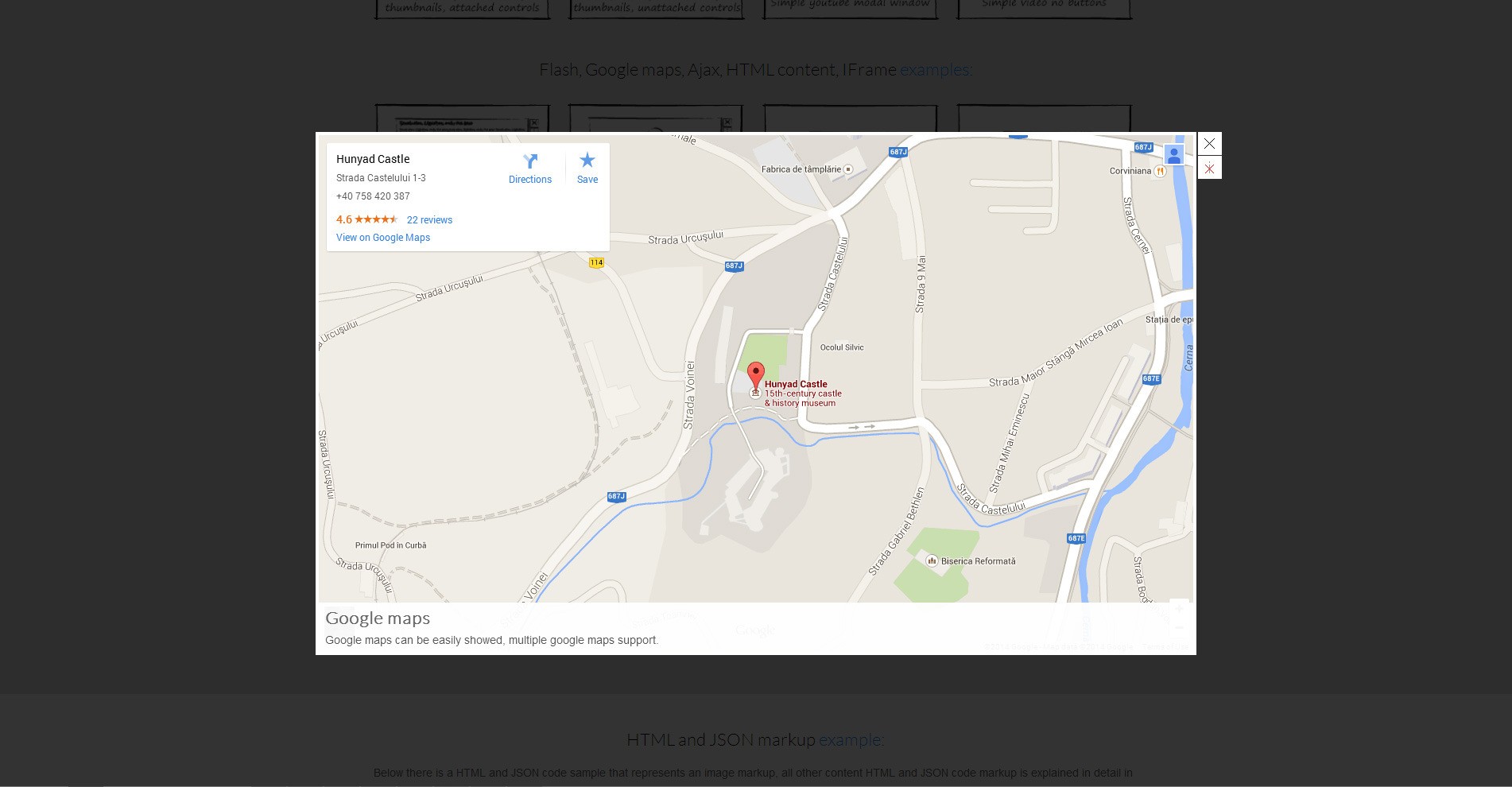The image size is (1512, 787).
Task: Click the 'Strada Mihai Eminescu' street label
Action: [1009, 443]
